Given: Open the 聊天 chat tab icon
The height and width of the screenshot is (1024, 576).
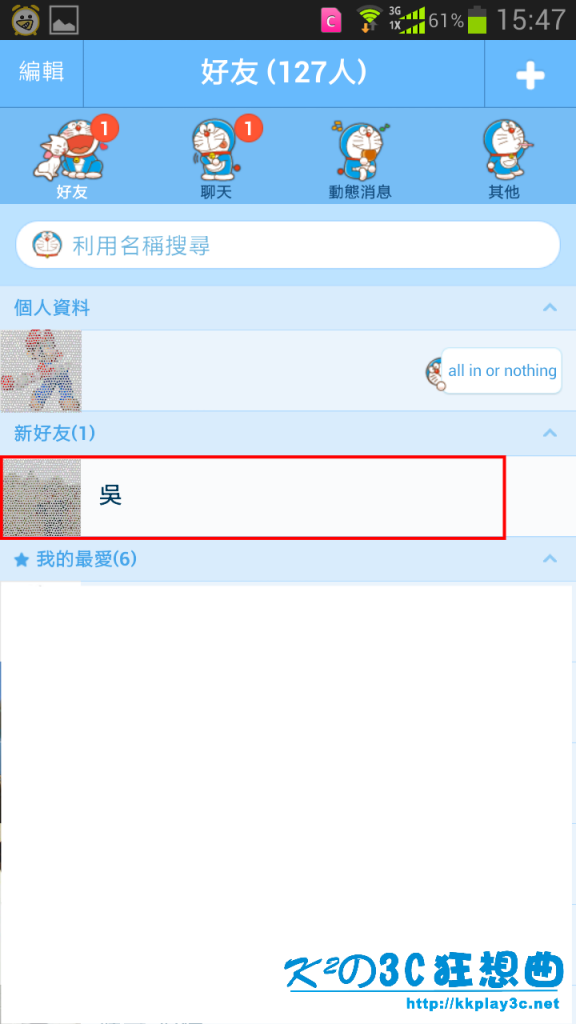Looking at the screenshot, I should pos(217,157).
